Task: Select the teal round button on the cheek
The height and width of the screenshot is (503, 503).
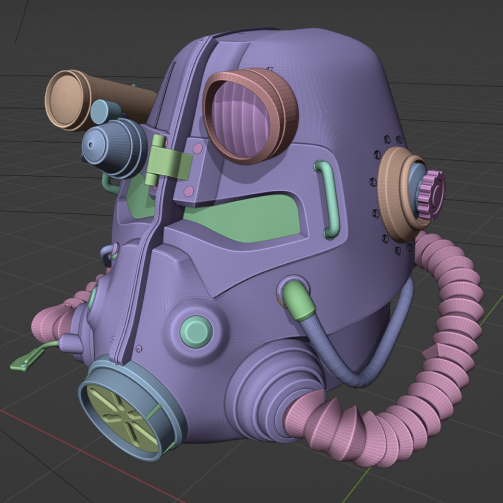Action: pos(196,331)
